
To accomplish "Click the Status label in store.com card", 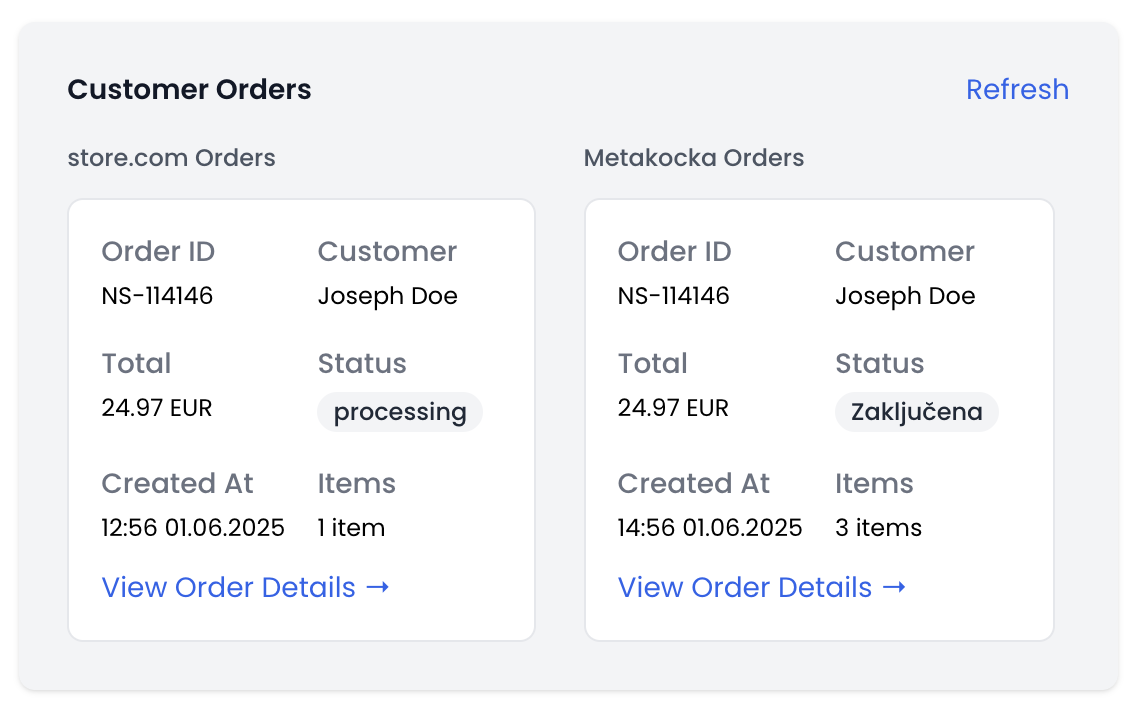I will click(362, 363).
